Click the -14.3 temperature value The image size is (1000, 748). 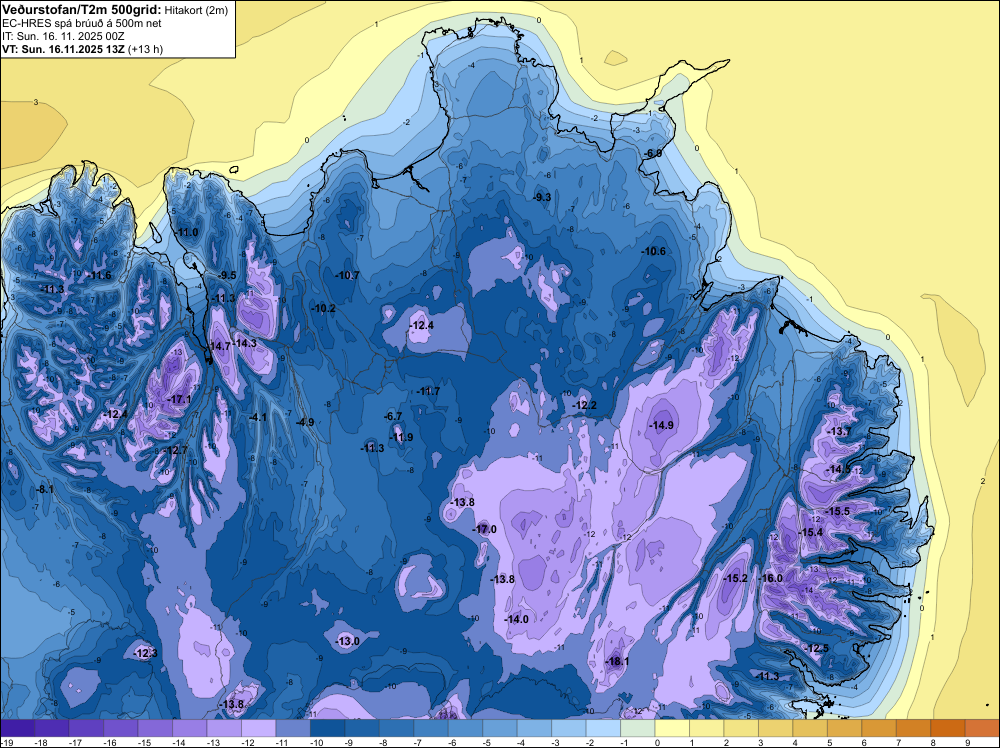tap(244, 342)
